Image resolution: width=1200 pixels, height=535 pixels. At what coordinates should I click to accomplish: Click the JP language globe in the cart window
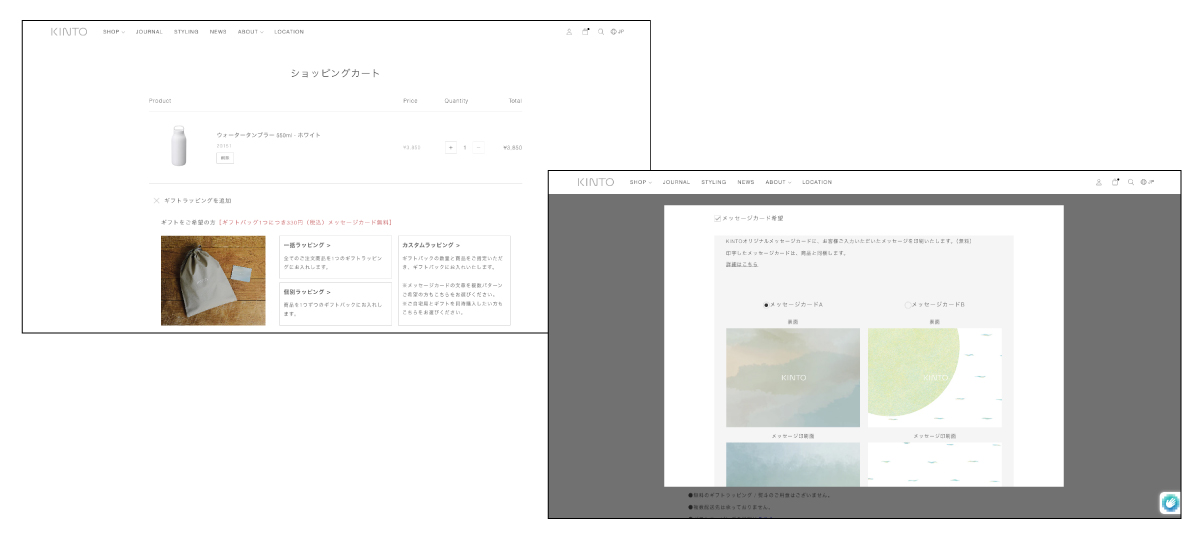click(x=617, y=32)
